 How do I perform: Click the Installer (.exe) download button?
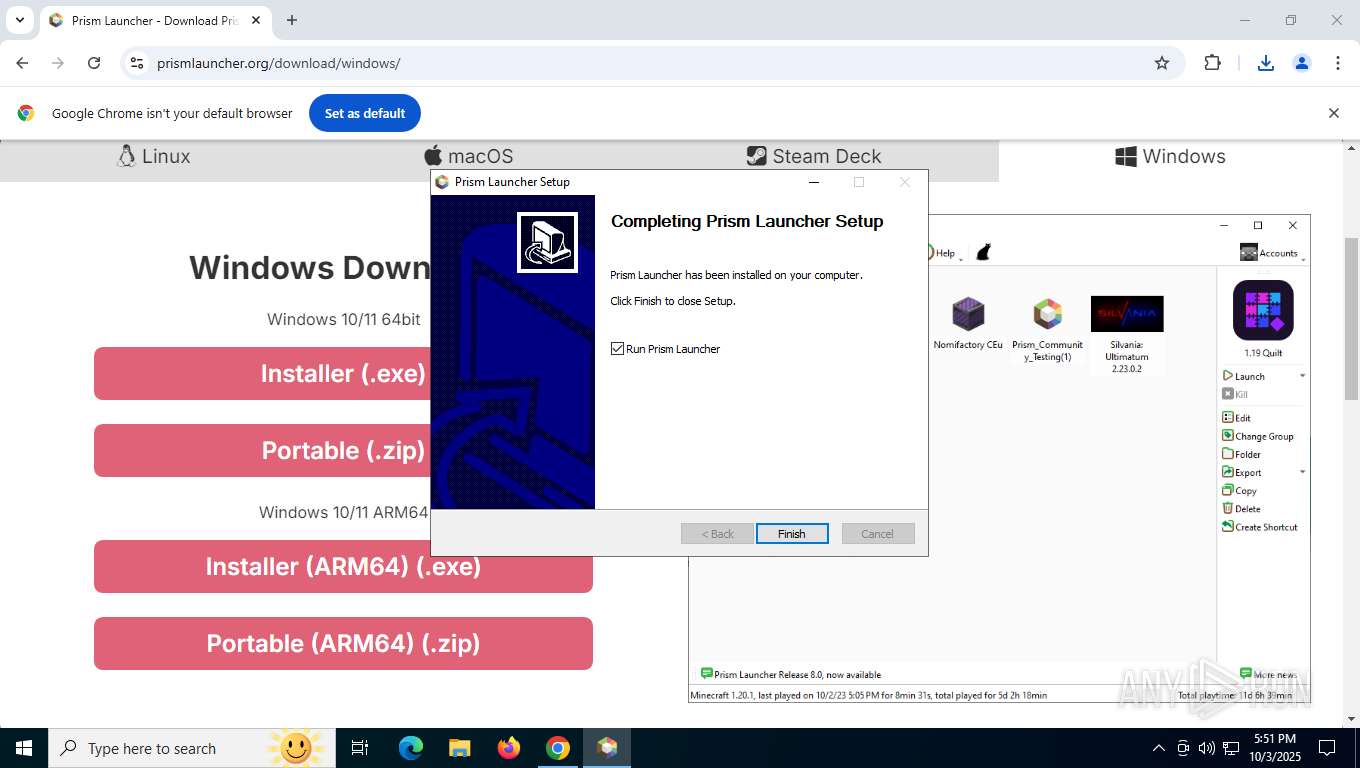pyautogui.click(x=343, y=374)
